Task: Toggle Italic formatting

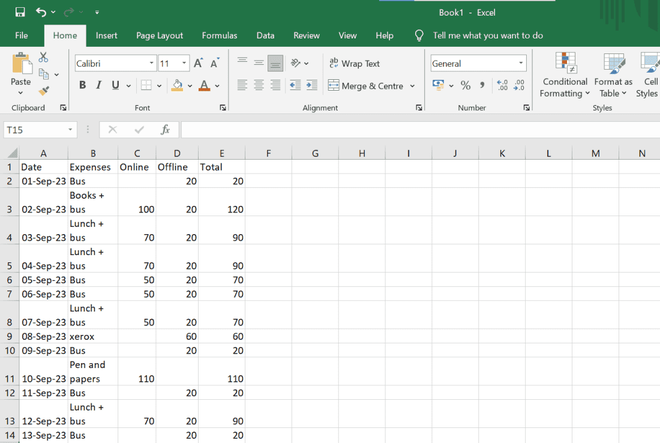Action: click(98, 85)
